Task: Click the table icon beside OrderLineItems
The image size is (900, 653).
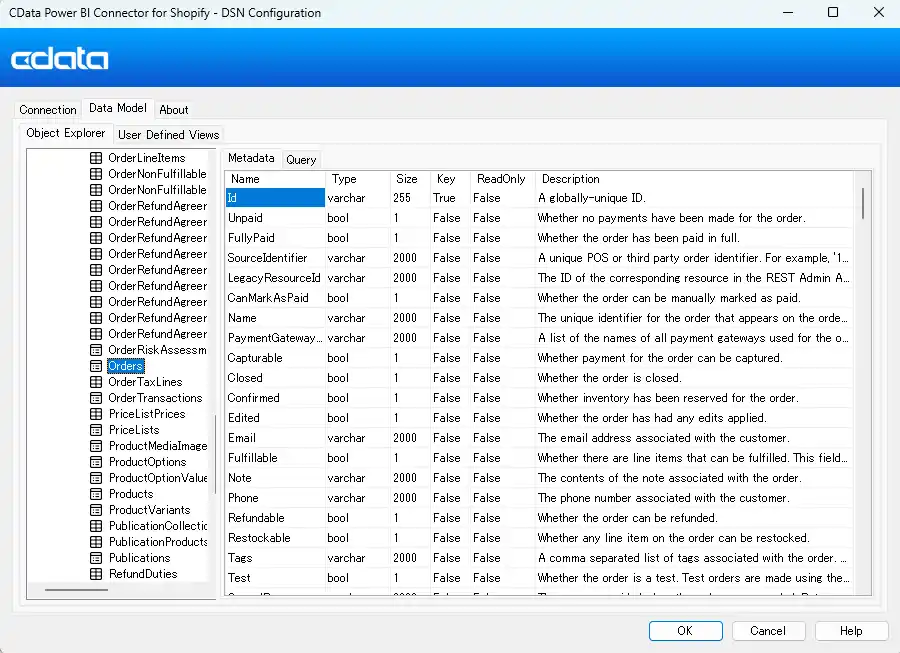Action: click(x=97, y=158)
